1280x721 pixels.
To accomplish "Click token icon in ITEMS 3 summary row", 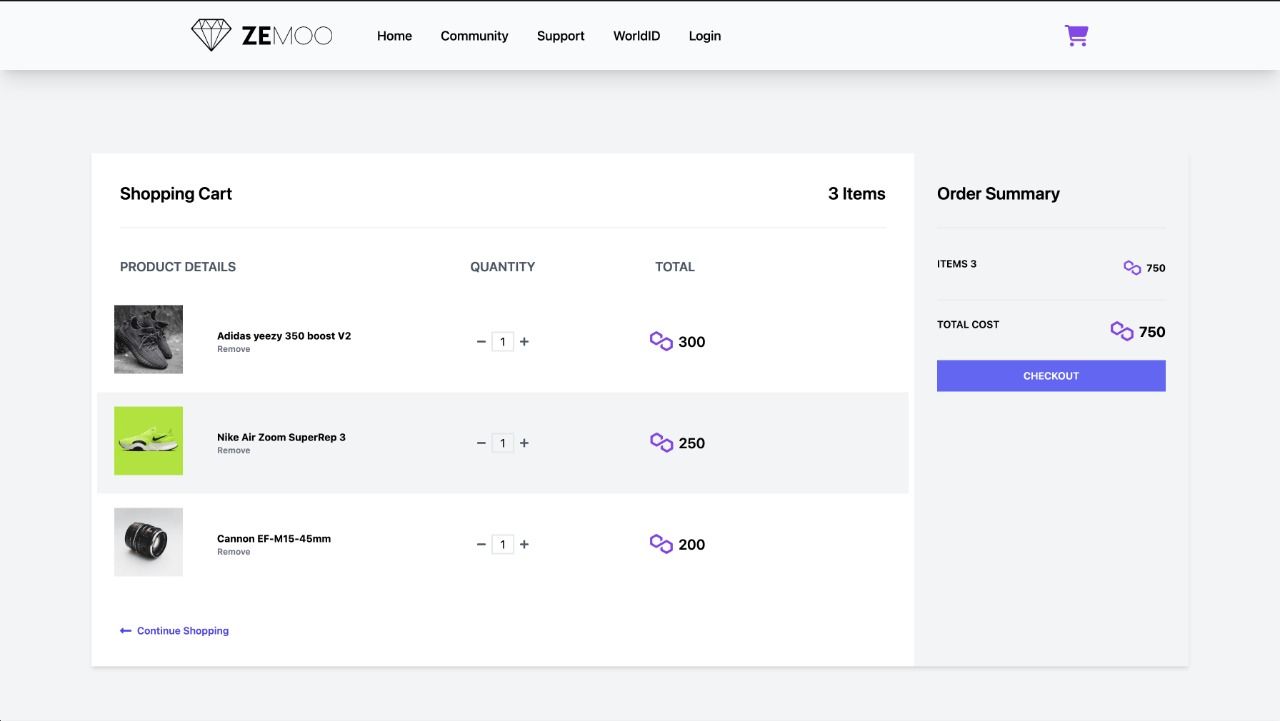I will click(x=1132, y=268).
